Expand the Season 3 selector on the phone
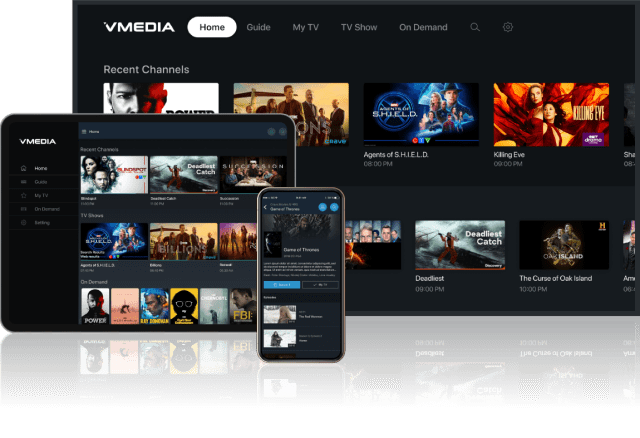 tap(283, 285)
